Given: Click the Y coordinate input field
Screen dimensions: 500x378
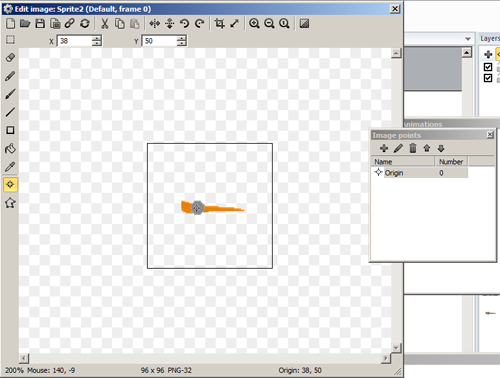Looking at the screenshot, I should [160, 41].
